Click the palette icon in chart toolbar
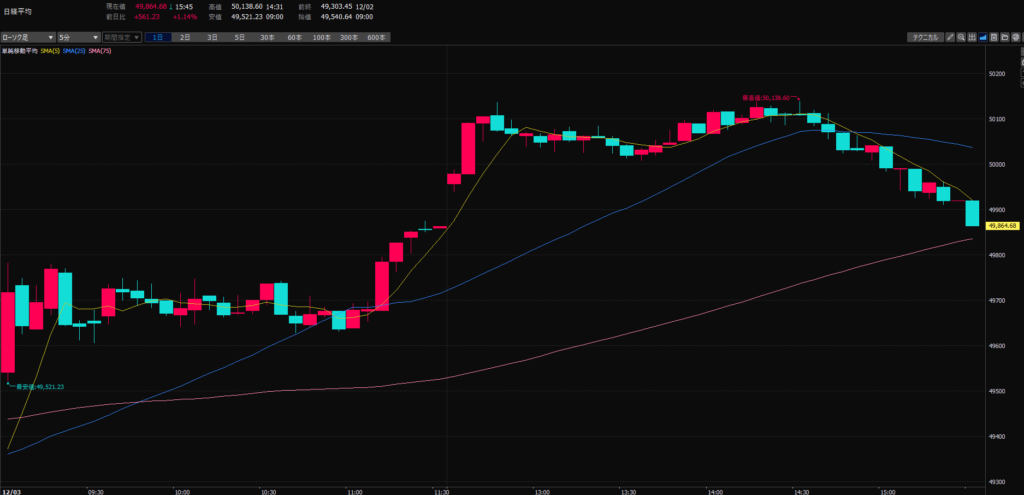Screen dimensions: 1024x495 point(1015,37)
